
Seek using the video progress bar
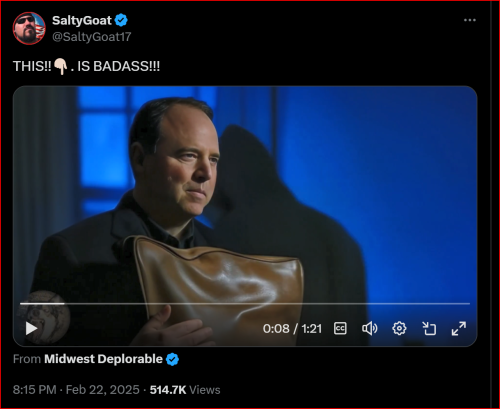tap(245, 304)
